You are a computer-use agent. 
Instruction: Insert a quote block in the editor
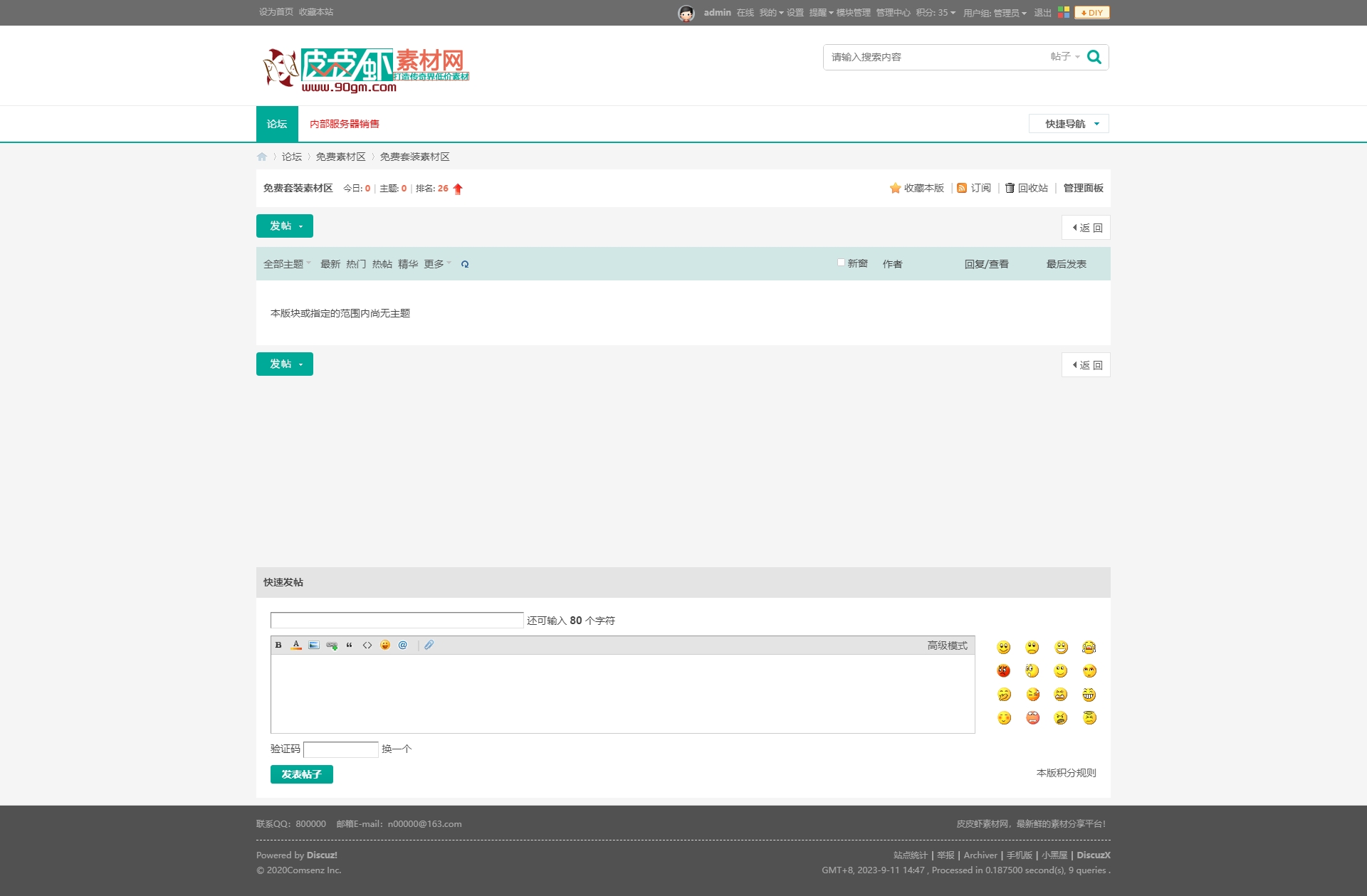(350, 645)
